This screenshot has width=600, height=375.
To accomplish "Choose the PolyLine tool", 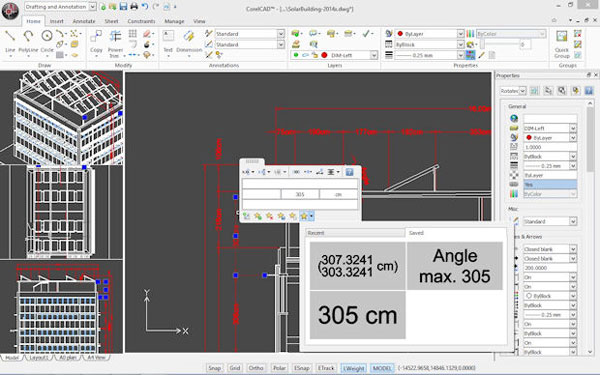I will tap(28, 41).
